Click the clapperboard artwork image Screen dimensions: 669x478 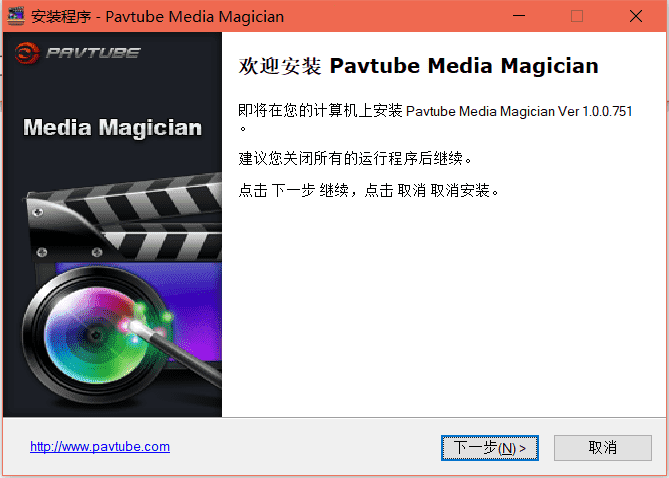pos(124,216)
